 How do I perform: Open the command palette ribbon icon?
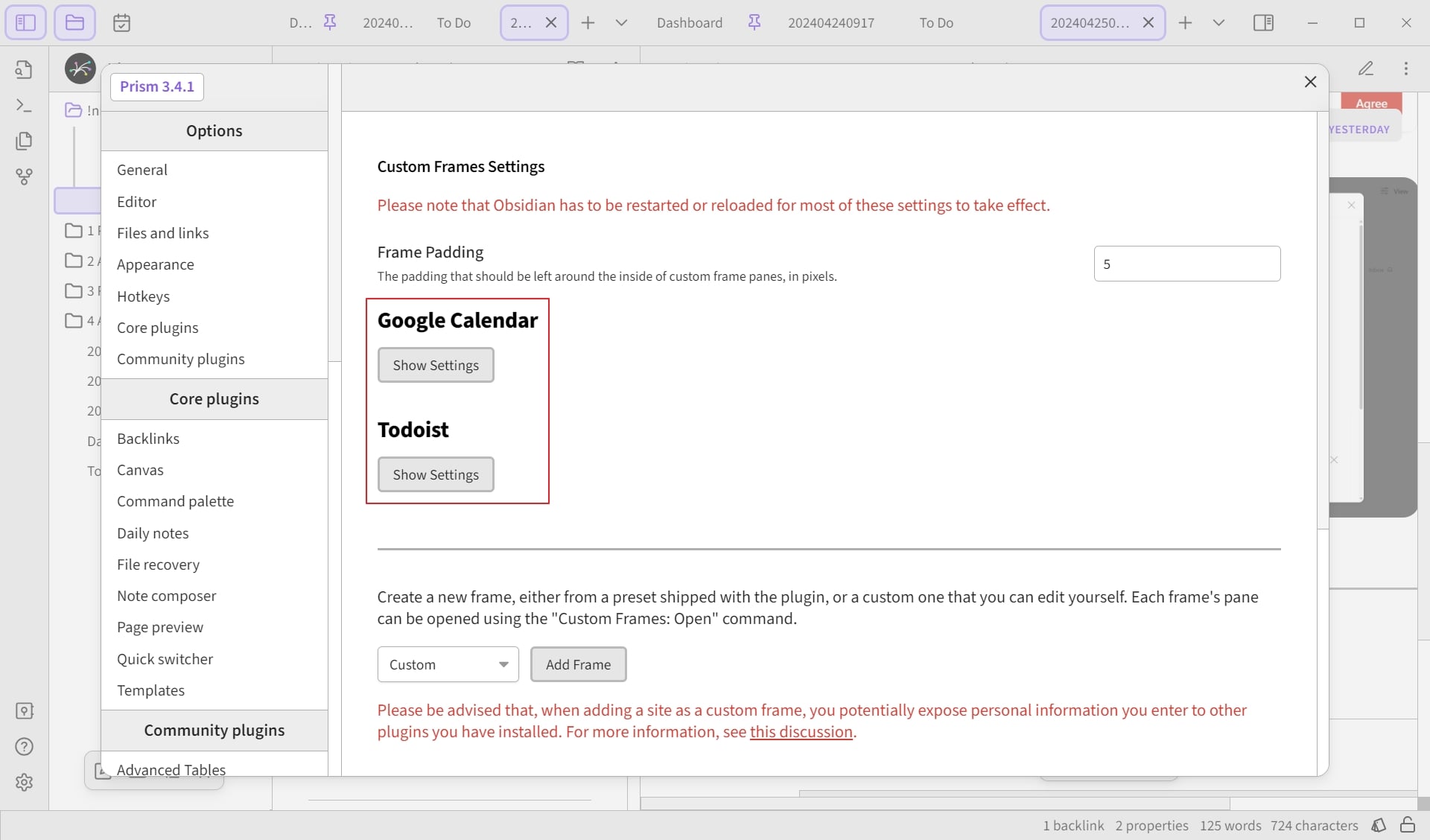click(24, 105)
